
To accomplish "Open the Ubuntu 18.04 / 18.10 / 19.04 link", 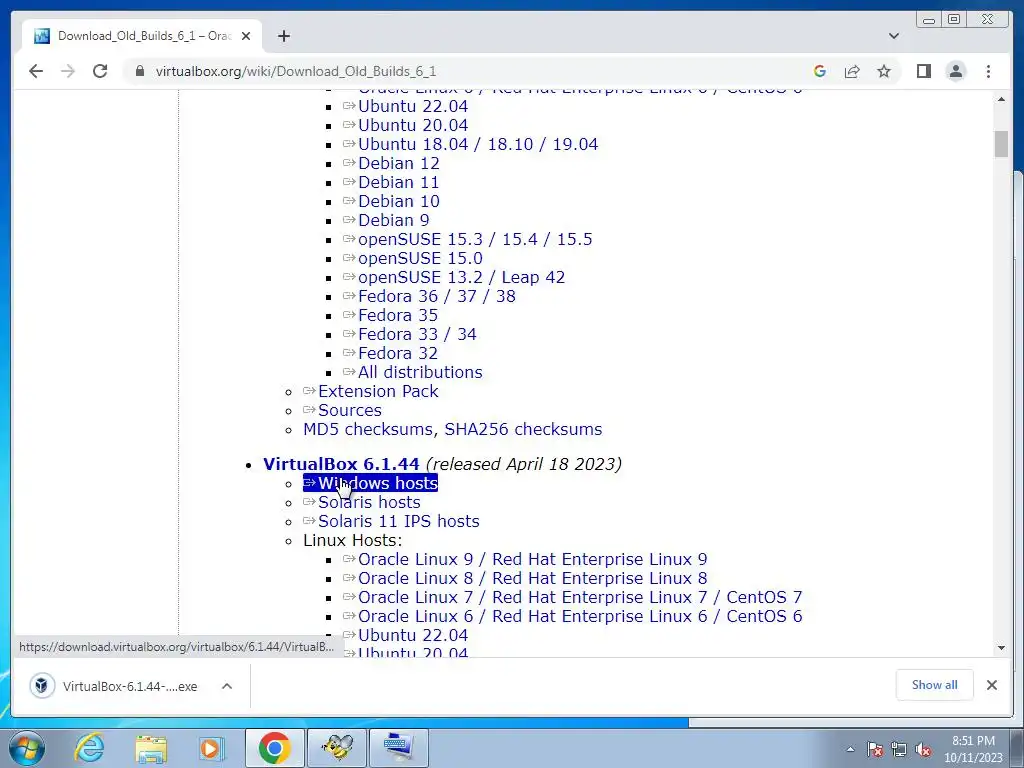I will point(478,144).
